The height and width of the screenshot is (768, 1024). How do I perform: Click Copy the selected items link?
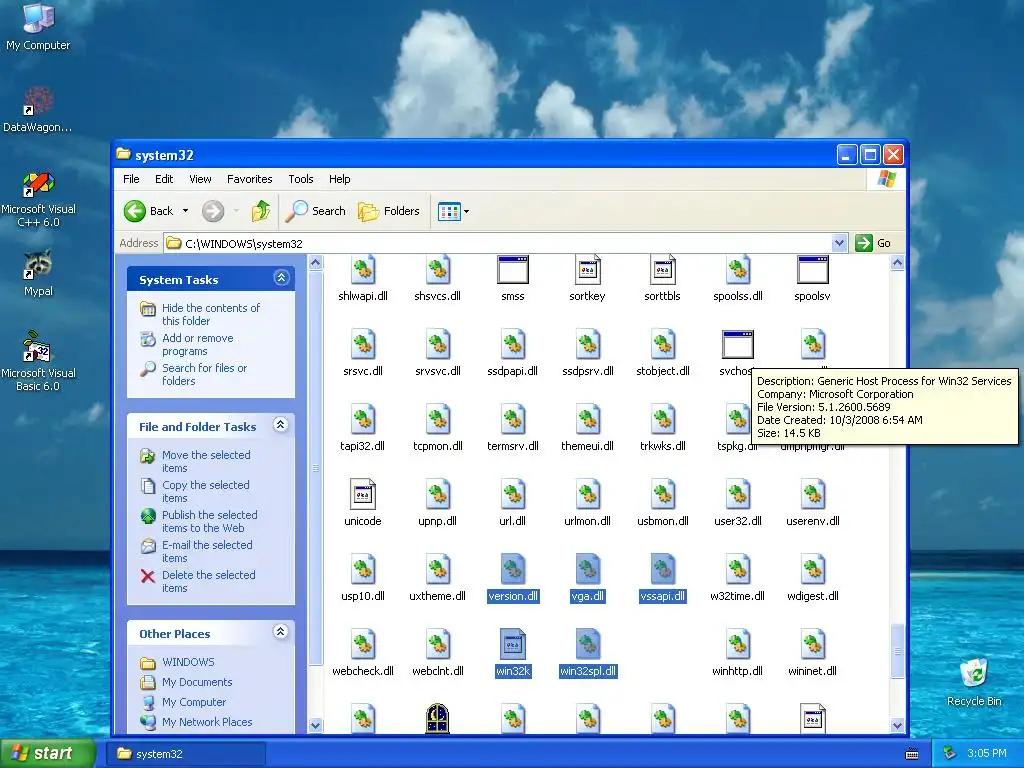pos(206,491)
